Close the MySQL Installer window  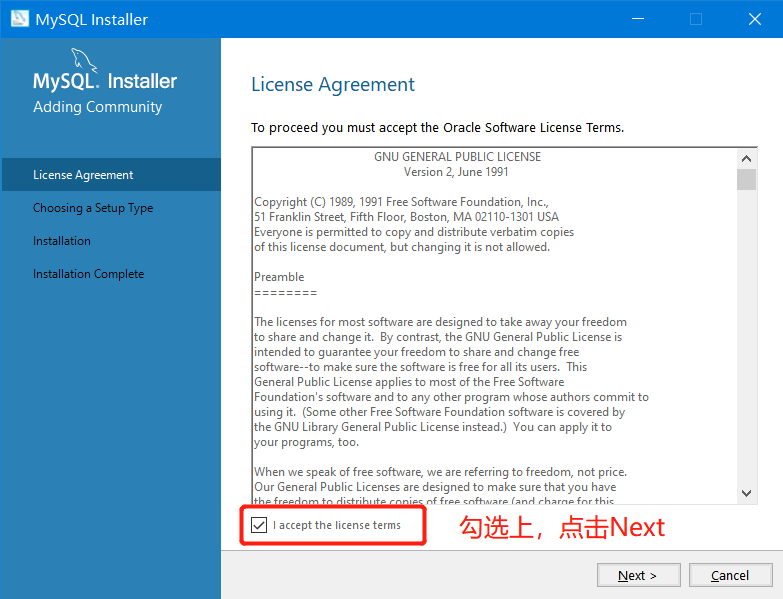pos(755,19)
